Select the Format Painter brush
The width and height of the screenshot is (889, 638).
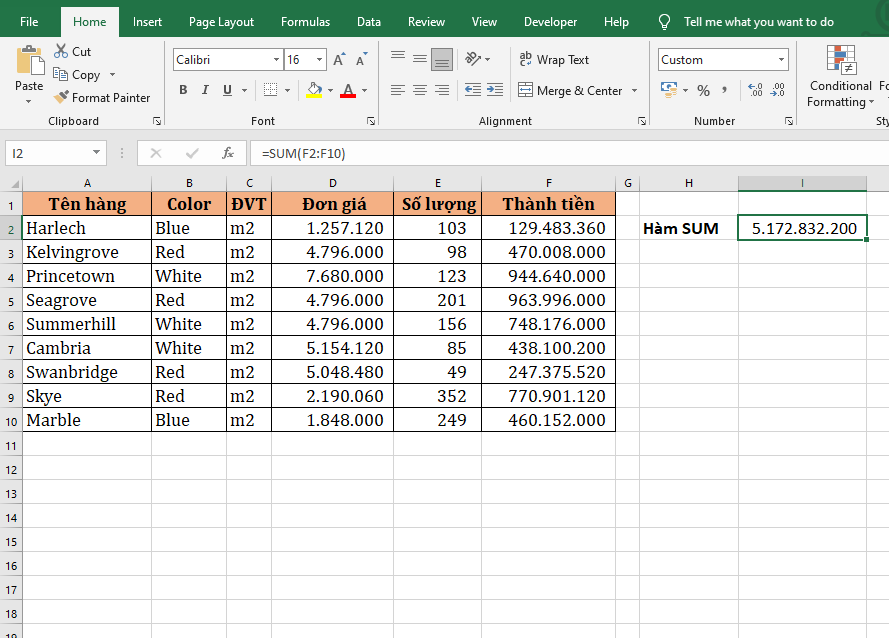click(x=62, y=98)
